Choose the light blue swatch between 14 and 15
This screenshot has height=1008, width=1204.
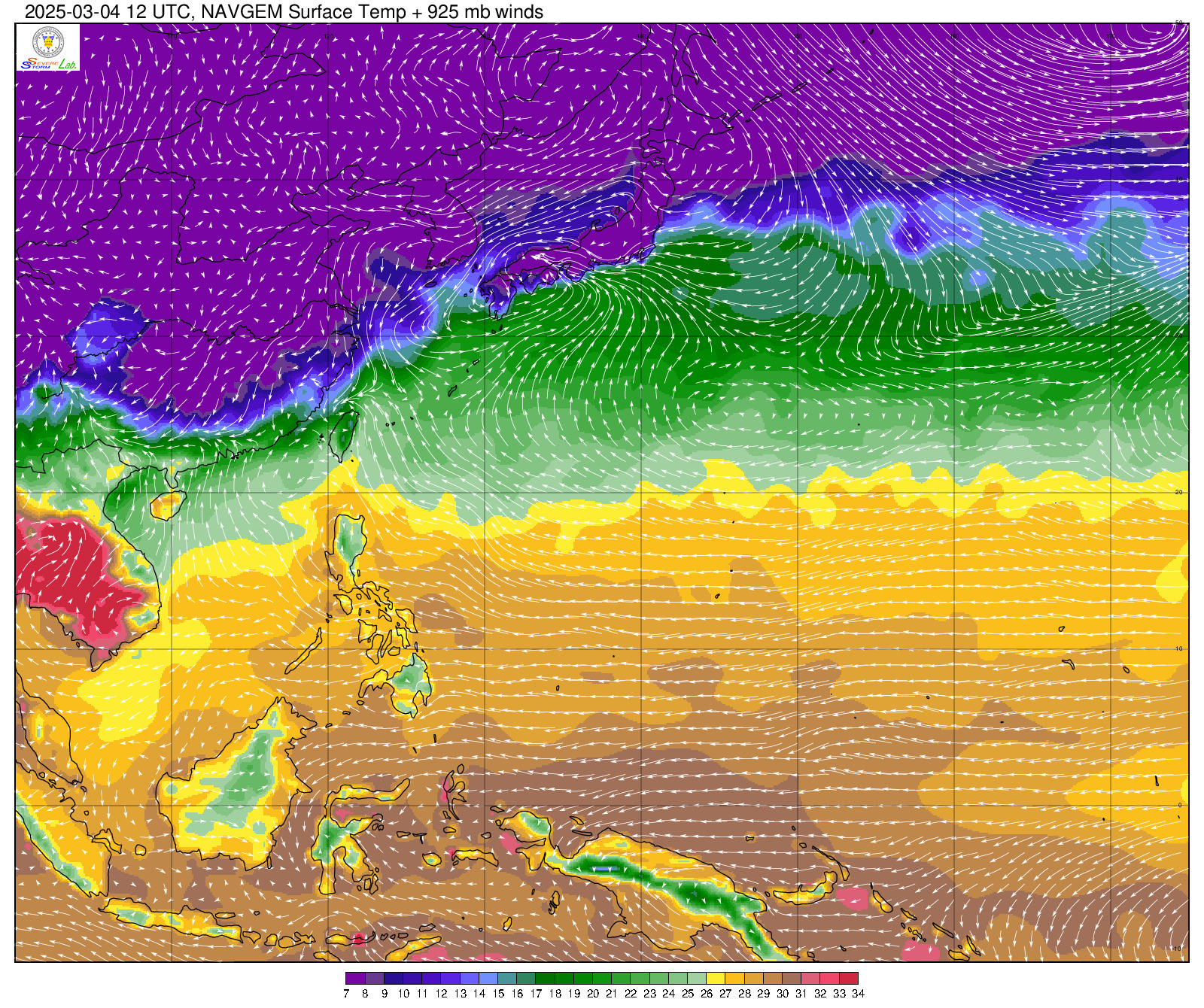(488, 978)
